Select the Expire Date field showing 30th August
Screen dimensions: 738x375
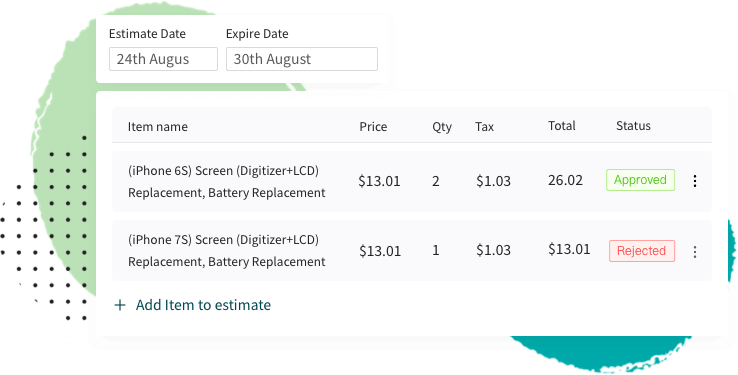[x=302, y=59]
